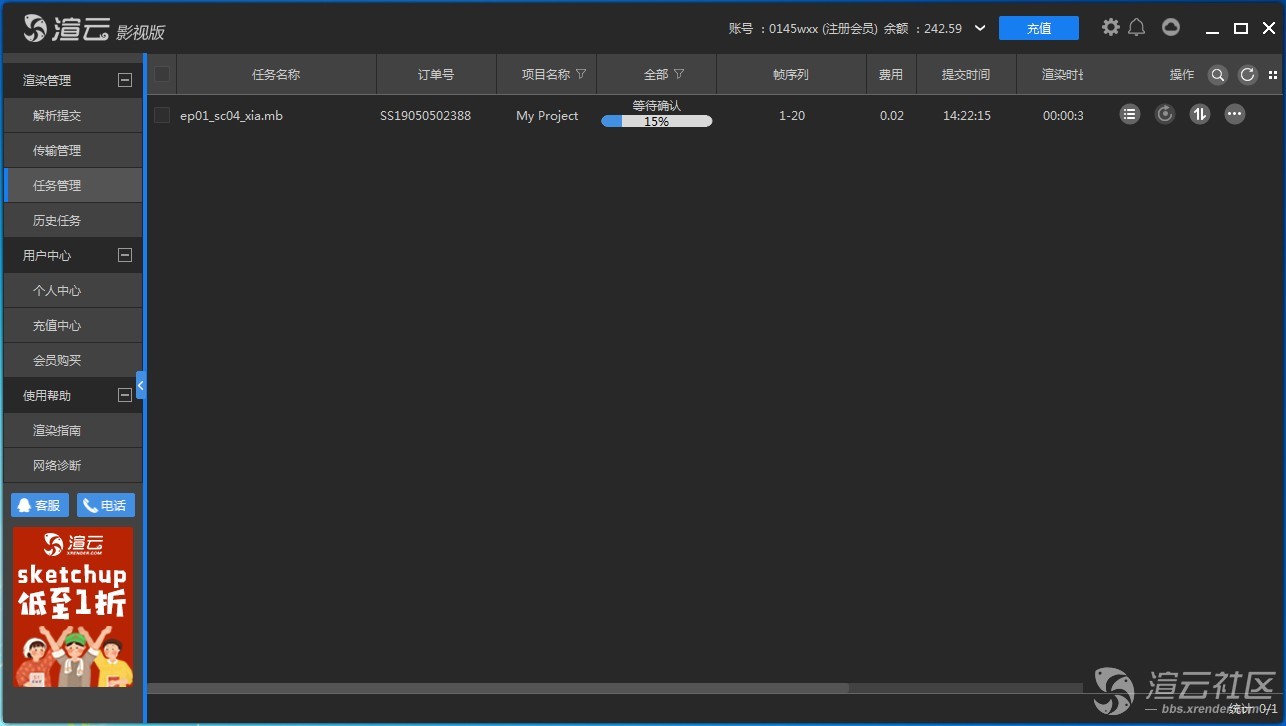Open the settings gear icon
Viewport: 1286px width, 726px height.
tap(1110, 27)
